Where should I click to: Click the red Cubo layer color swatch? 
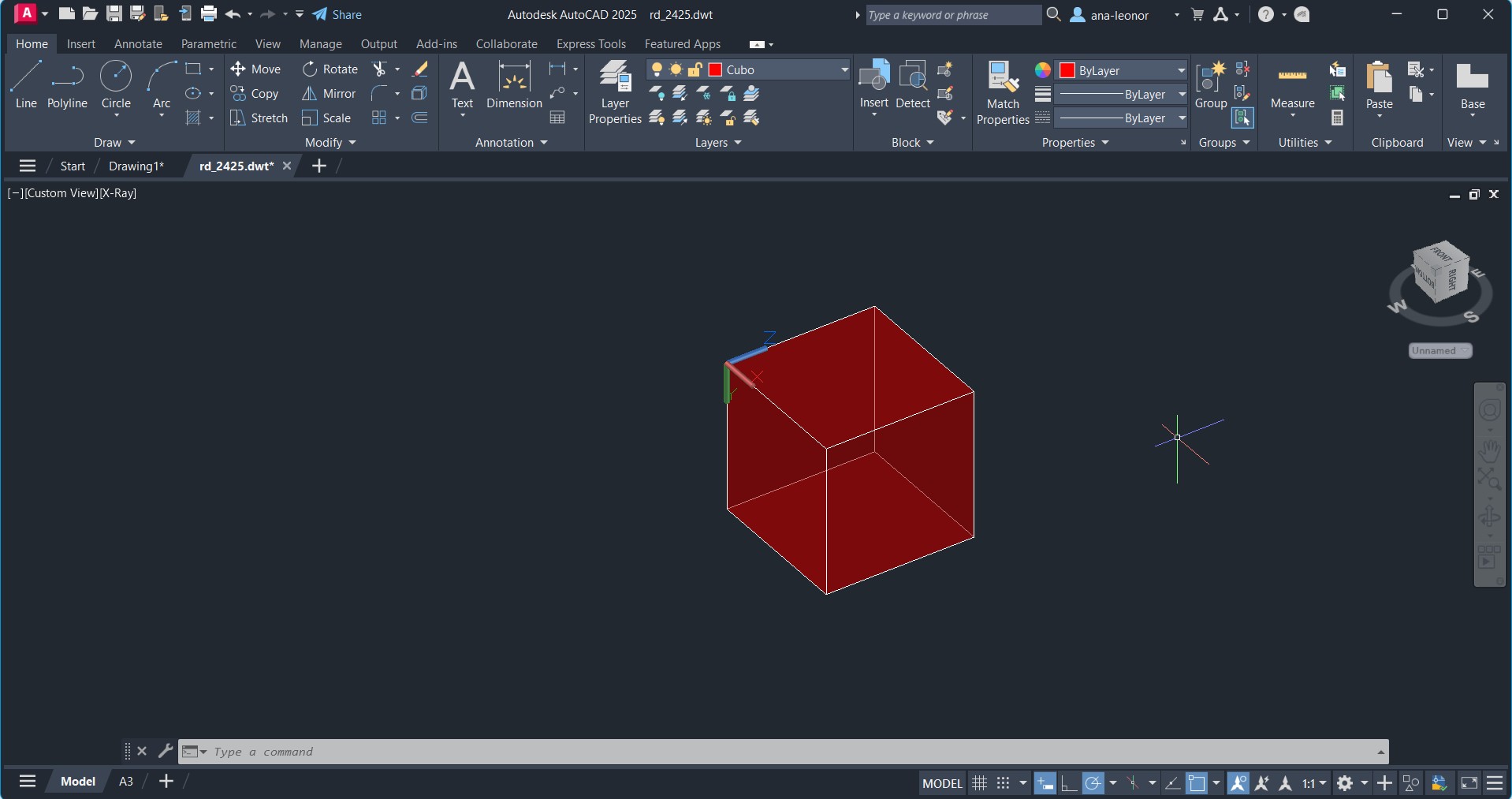[x=716, y=70]
